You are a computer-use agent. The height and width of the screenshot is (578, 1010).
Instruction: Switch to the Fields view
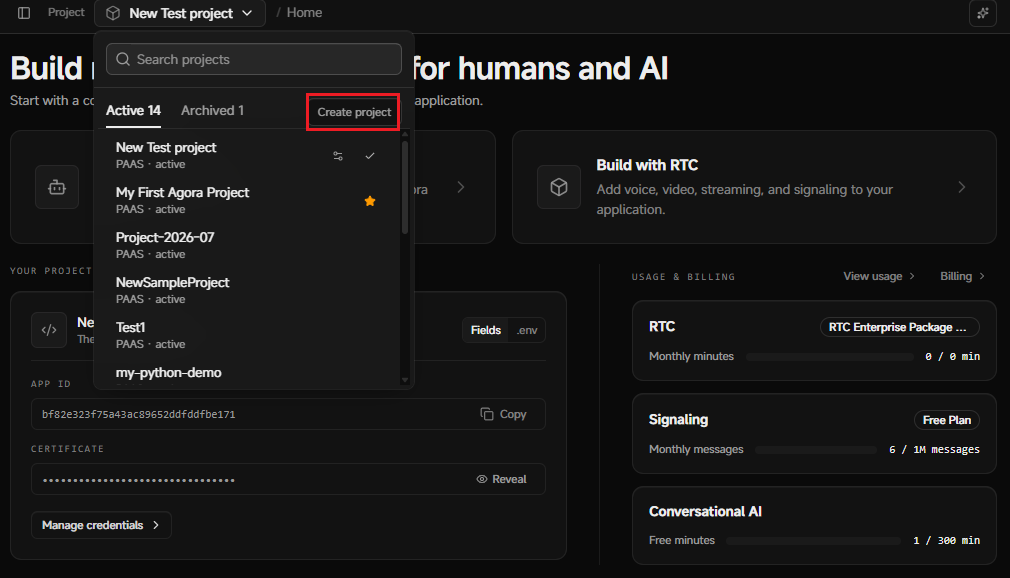click(x=486, y=330)
